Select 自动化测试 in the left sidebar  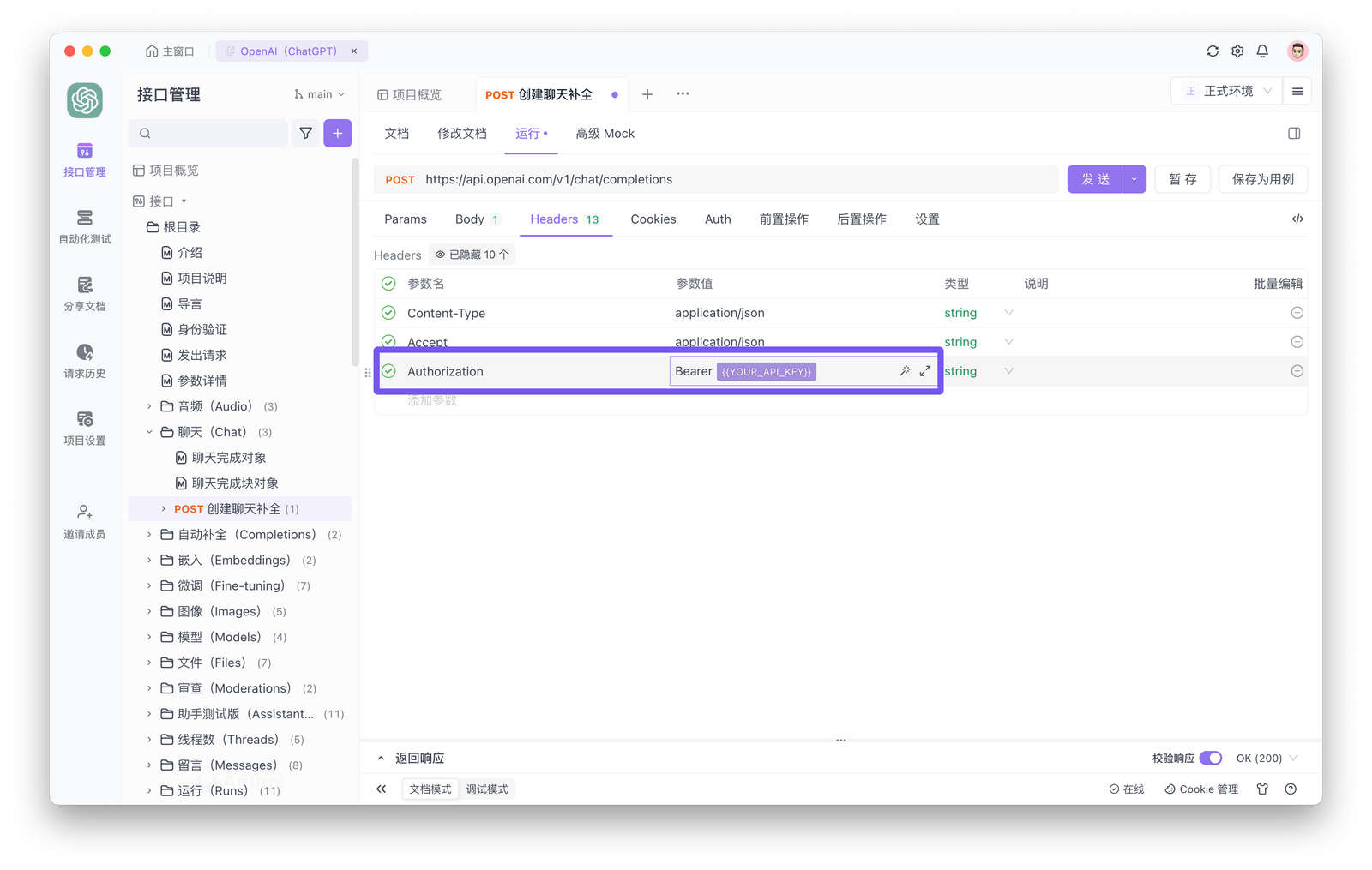84,225
